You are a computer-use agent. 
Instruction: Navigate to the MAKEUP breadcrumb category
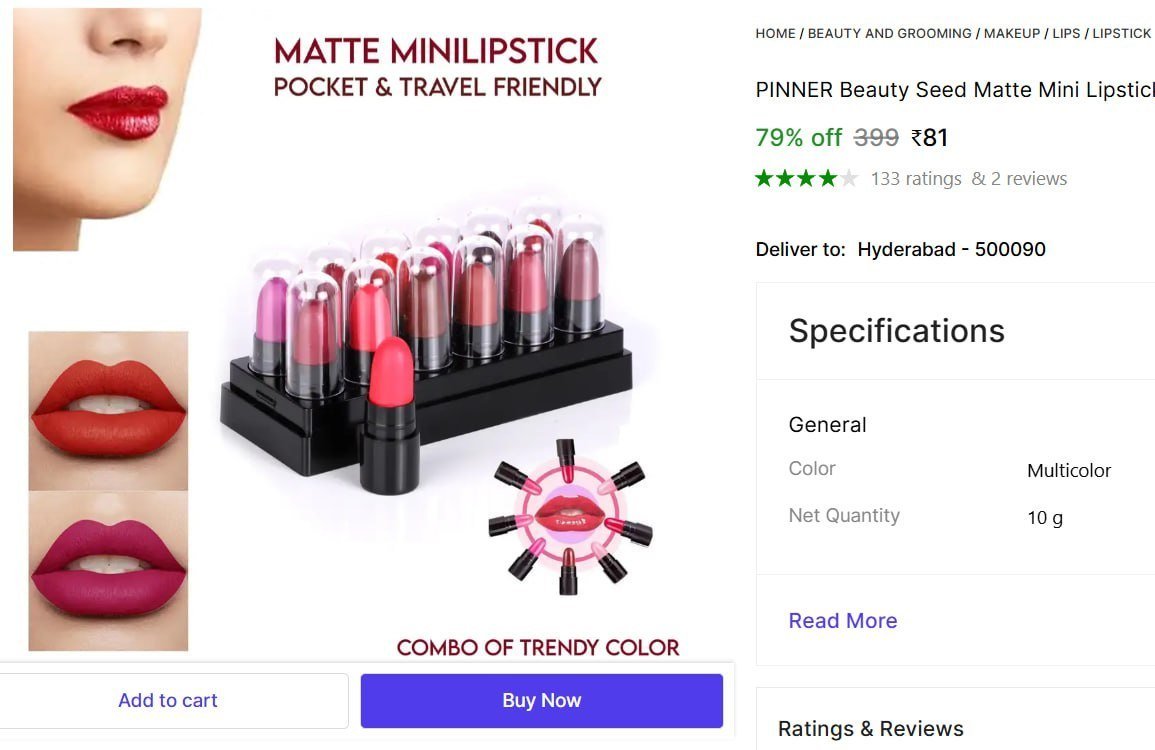point(1011,33)
